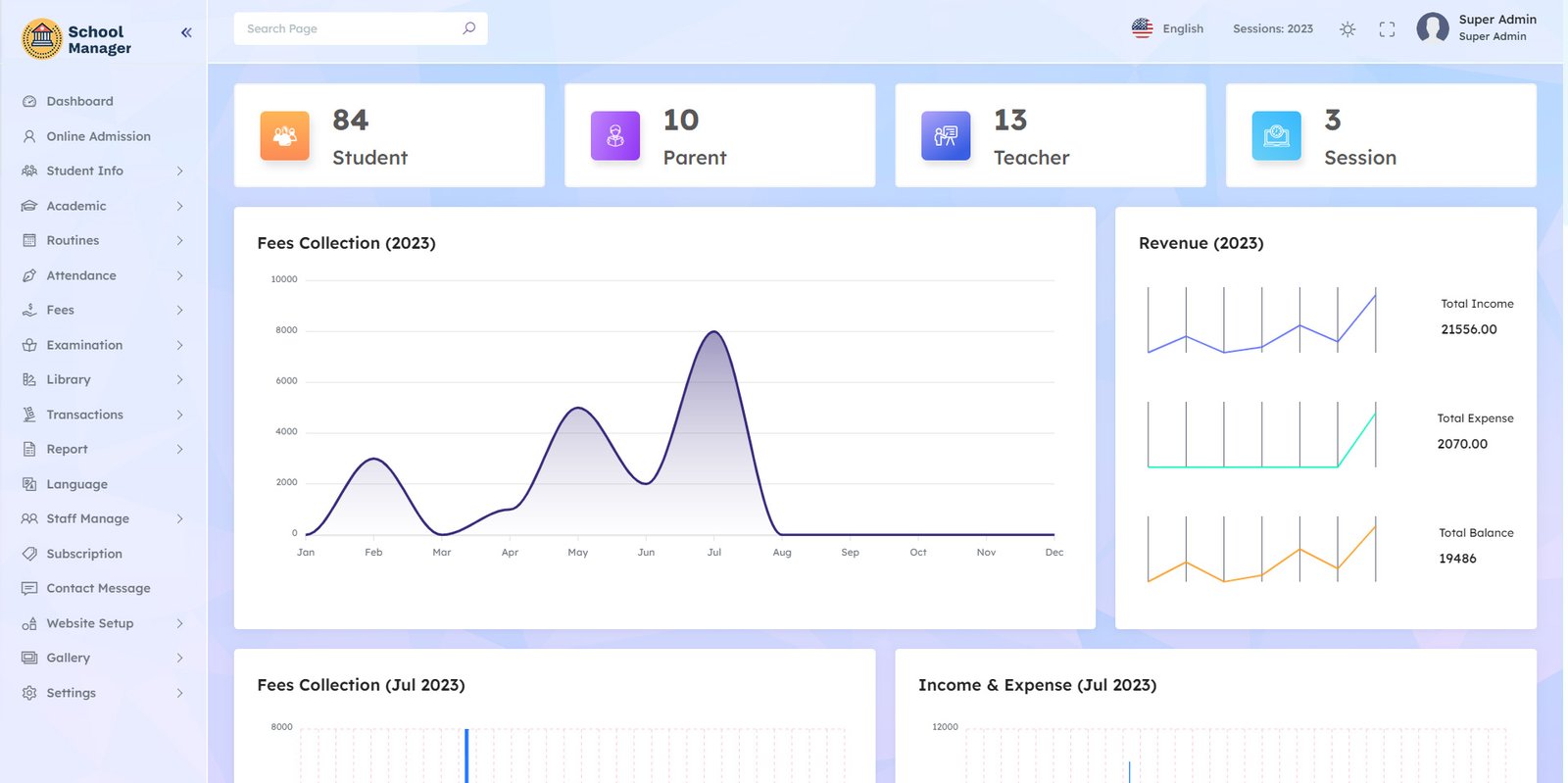The height and width of the screenshot is (783, 1568).
Task: Expand the Fees submenu arrow
Action: tap(179, 310)
